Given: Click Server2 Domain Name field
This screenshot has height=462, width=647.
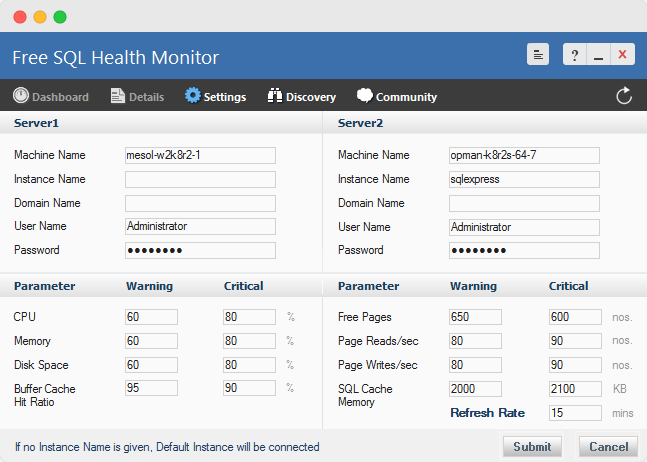Looking at the screenshot, I should [x=524, y=203].
